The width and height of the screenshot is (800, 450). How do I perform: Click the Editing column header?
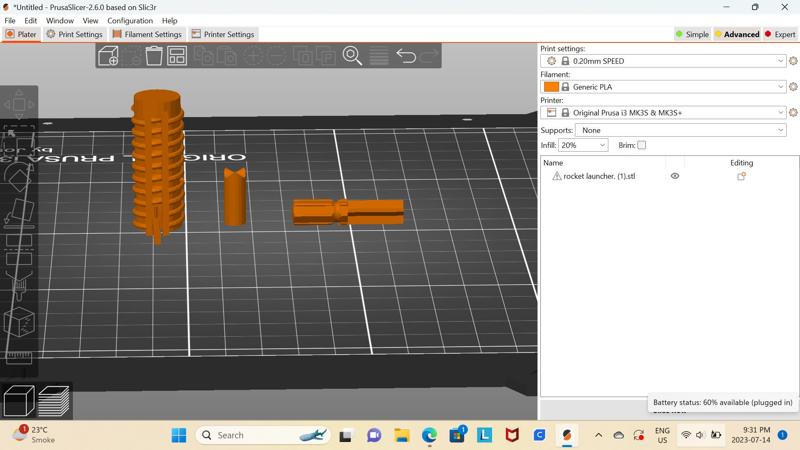point(741,163)
